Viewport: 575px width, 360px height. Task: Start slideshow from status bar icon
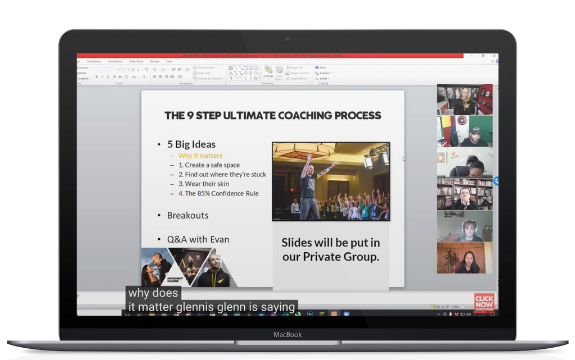coord(447,306)
